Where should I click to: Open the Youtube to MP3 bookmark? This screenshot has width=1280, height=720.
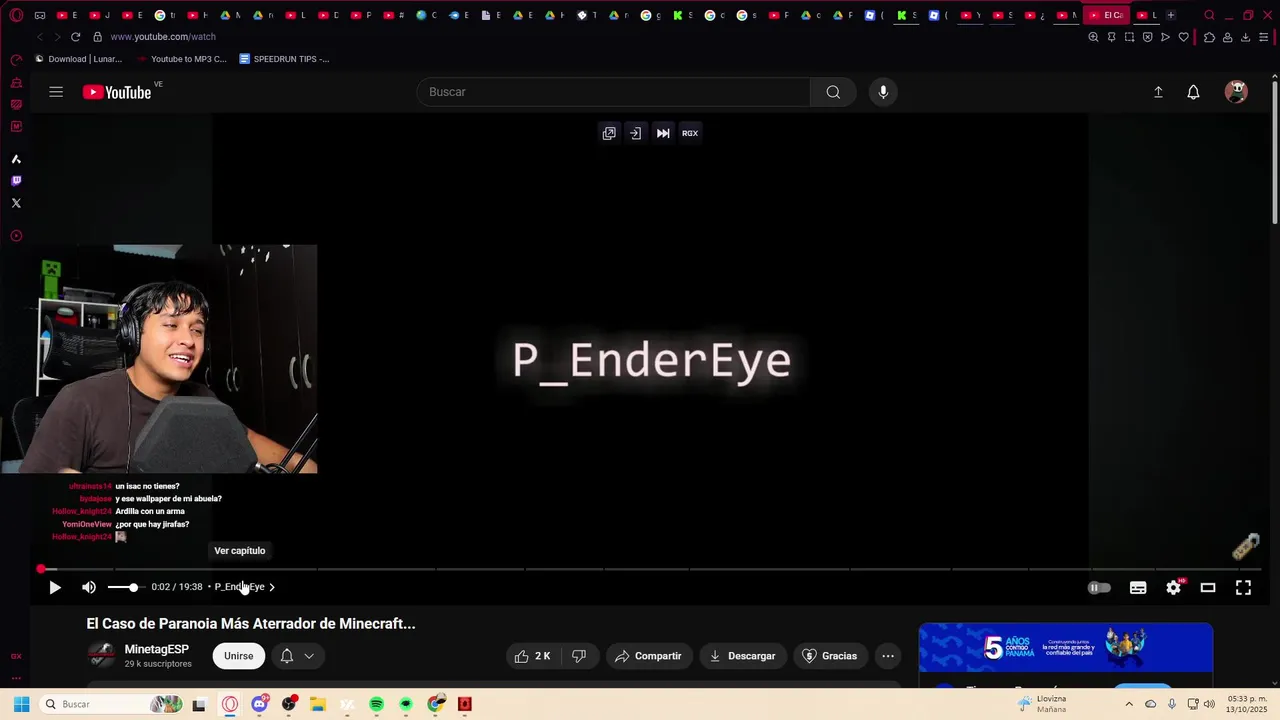click(x=181, y=59)
